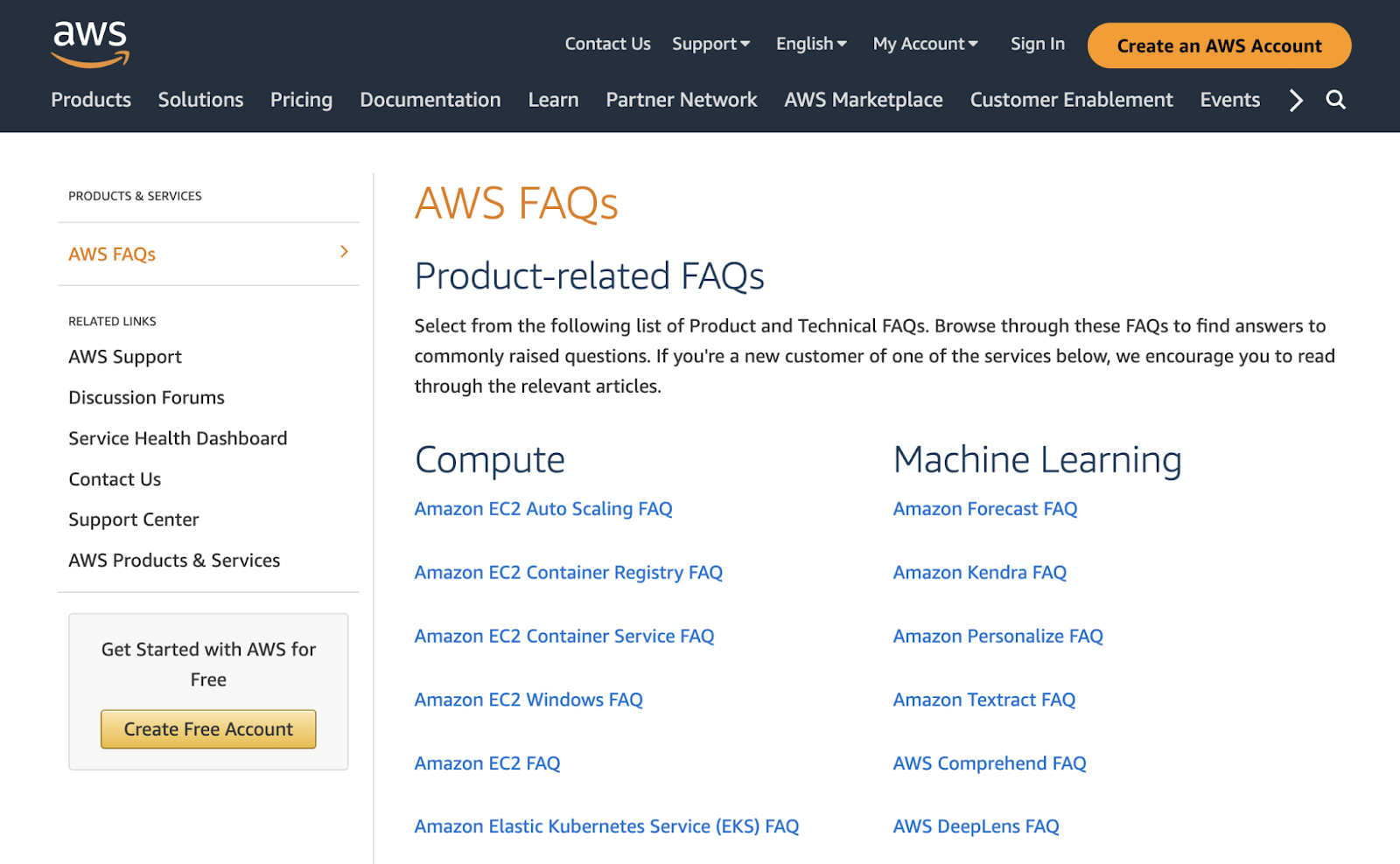Click the AWS logo to go home

tap(90, 43)
